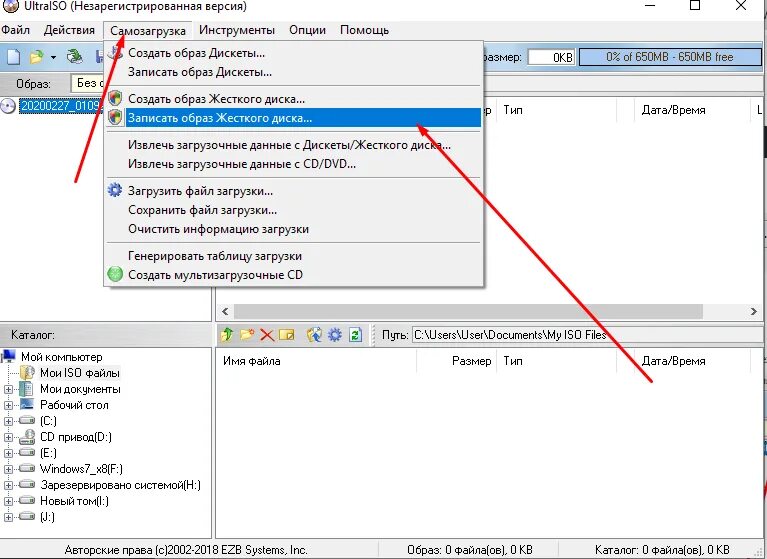Click the CD привод(D:) drive icon

coord(27,436)
